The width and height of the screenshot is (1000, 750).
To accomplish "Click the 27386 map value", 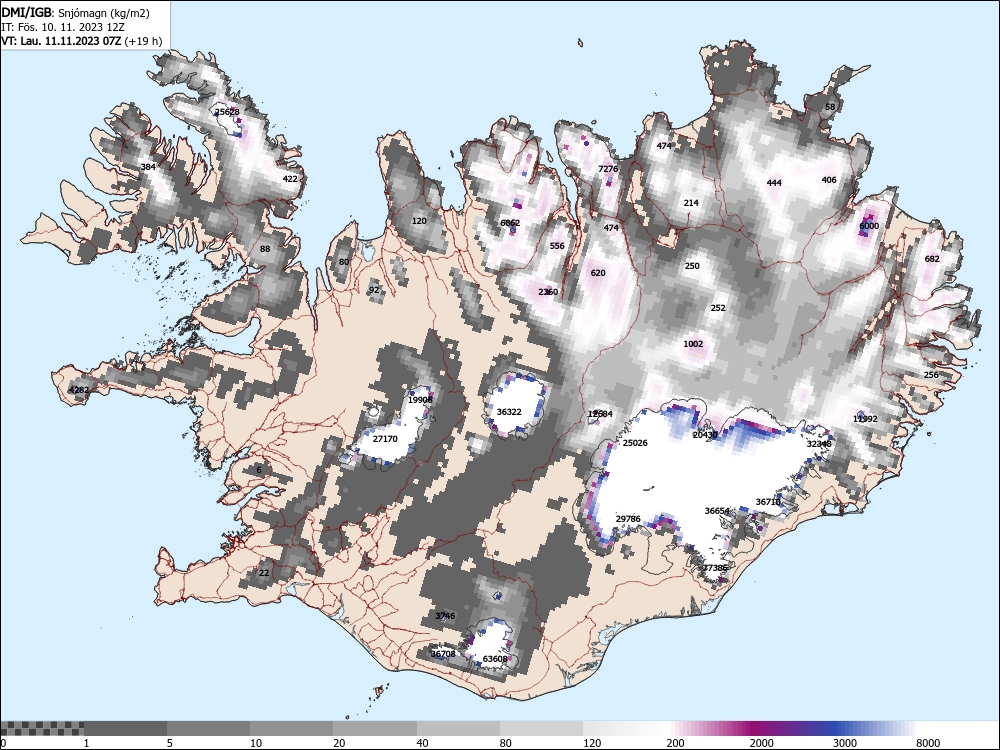I will pos(716,568).
